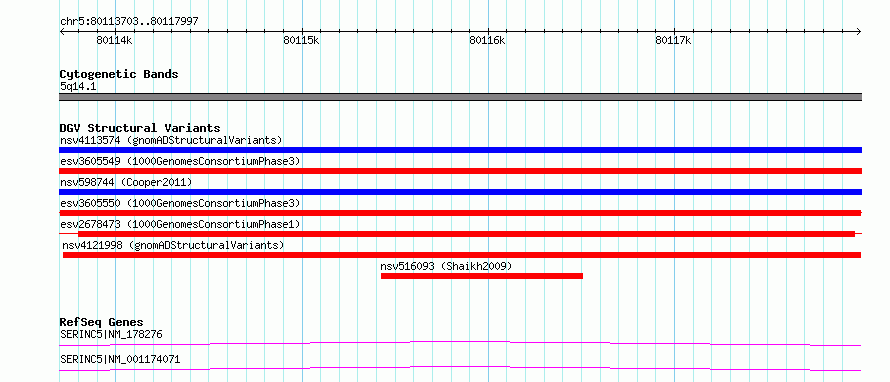Open the SERINC5|NM_178276 gene label

(x=111, y=334)
